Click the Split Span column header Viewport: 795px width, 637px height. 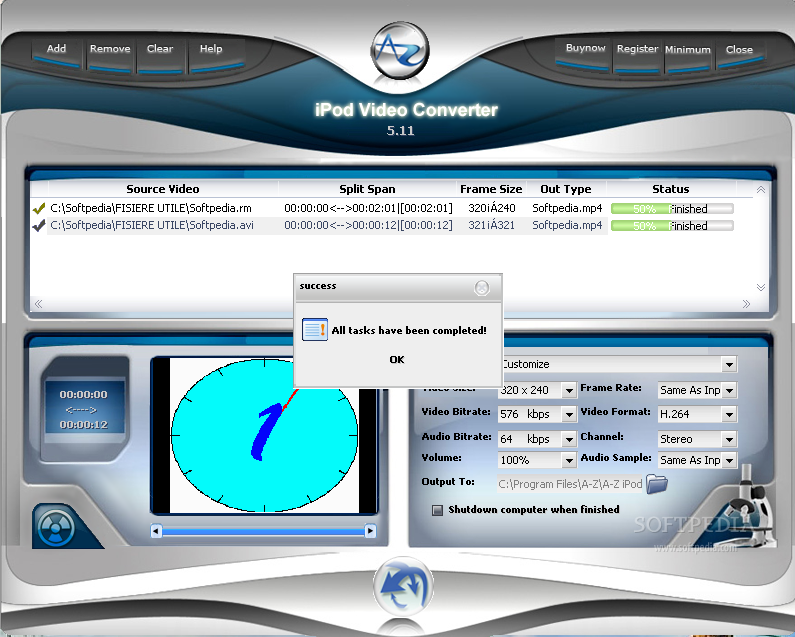click(367, 189)
